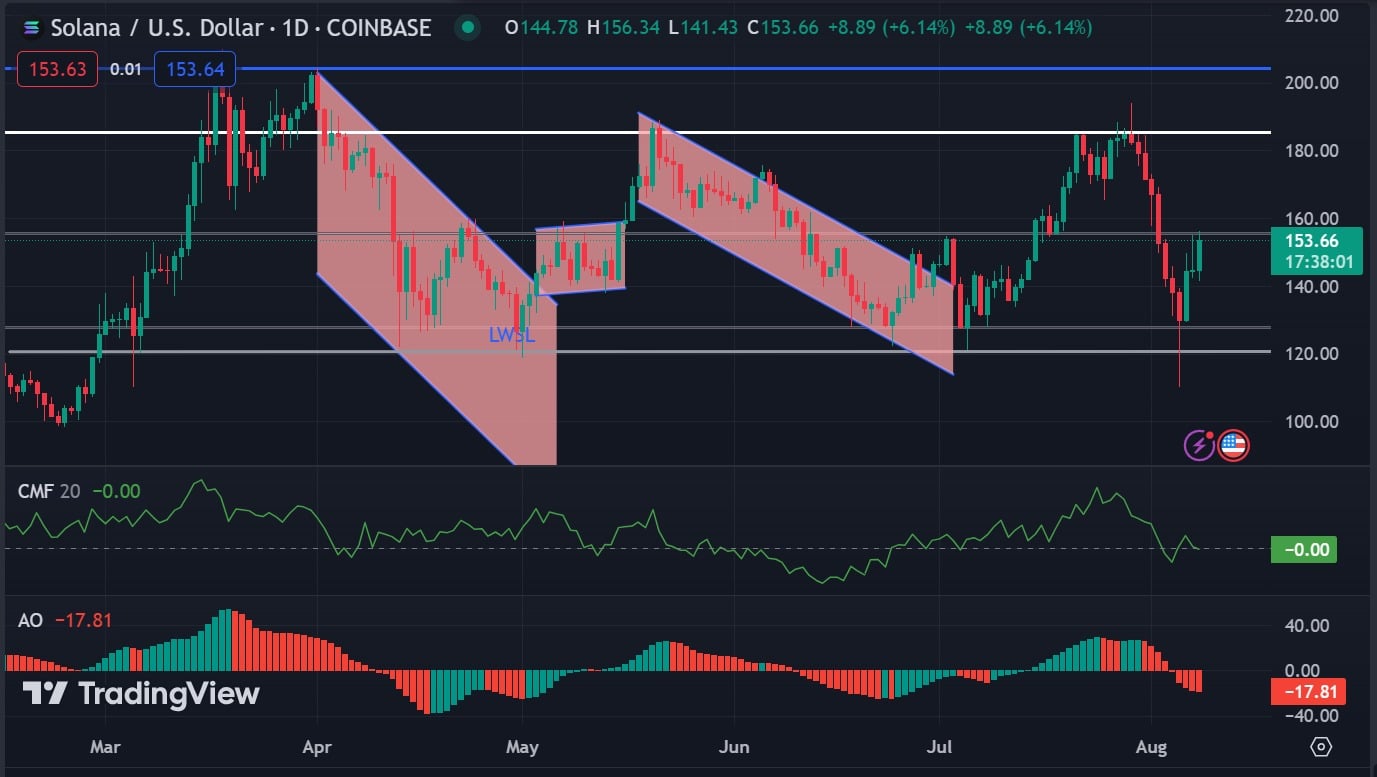Click the 160.00 price scale label
This screenshot has height=777, width=1377.
(x=1310, y=218)
